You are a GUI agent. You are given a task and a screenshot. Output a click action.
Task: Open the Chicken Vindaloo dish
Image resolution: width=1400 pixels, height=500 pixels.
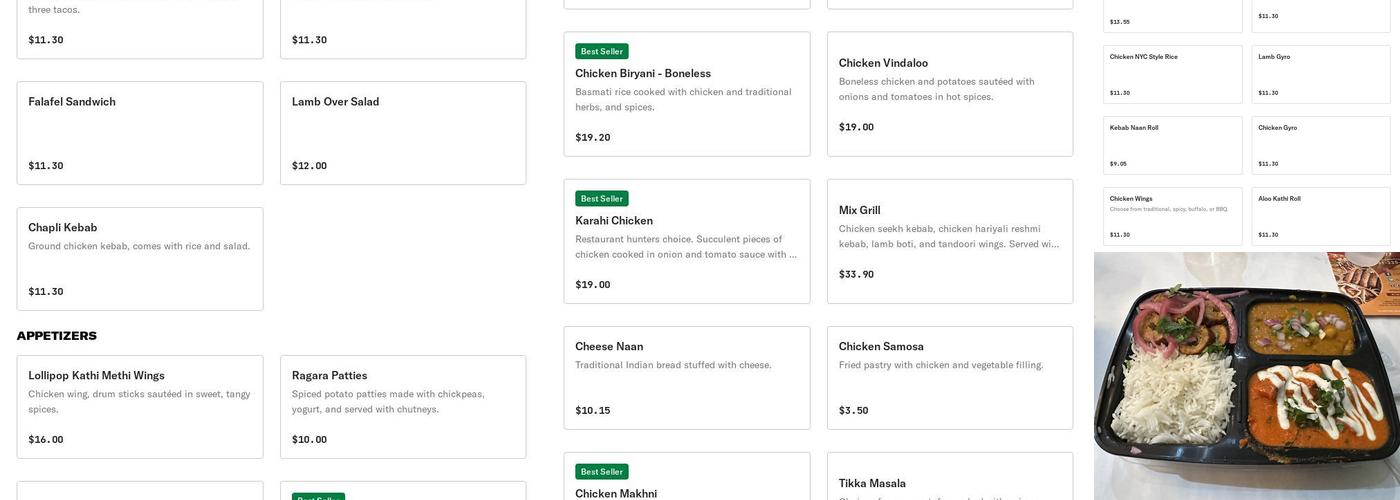[950, 94]
